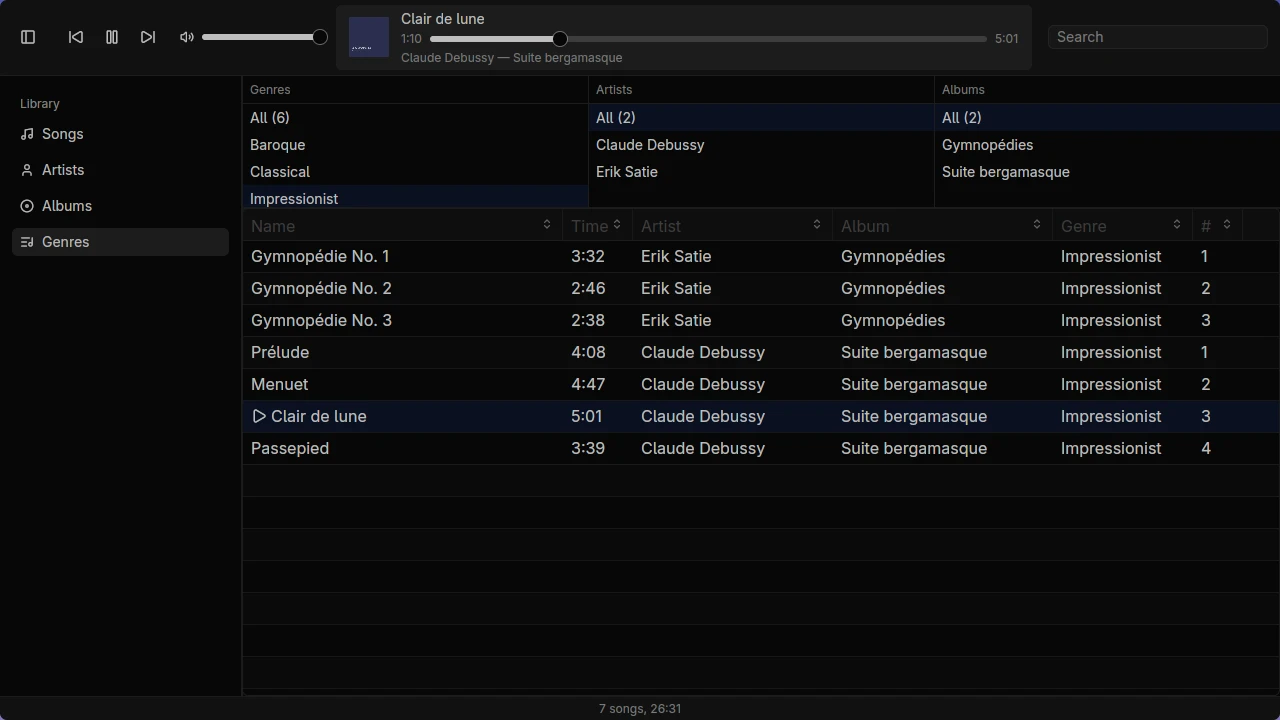The width and height of the screenshot is (1280, 720).
Task: Select the Passepied song row
Action: 761,449
